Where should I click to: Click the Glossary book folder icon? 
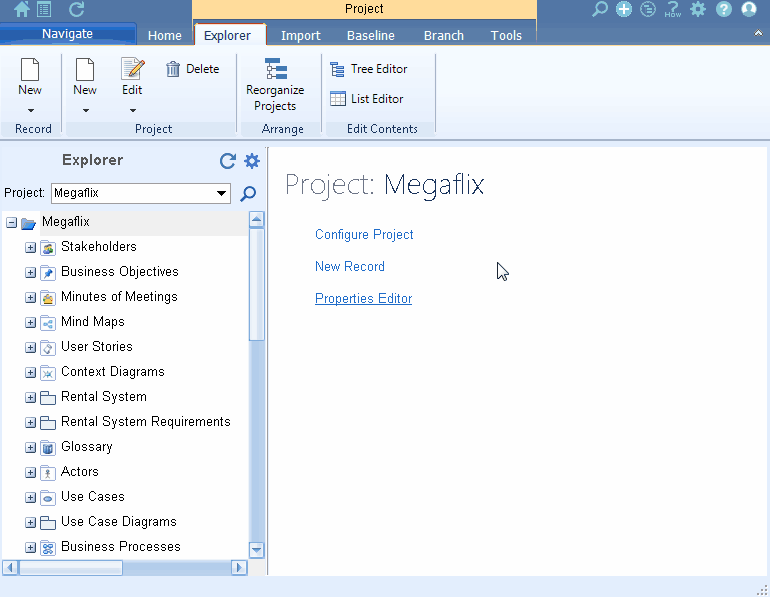click(48, 448)
